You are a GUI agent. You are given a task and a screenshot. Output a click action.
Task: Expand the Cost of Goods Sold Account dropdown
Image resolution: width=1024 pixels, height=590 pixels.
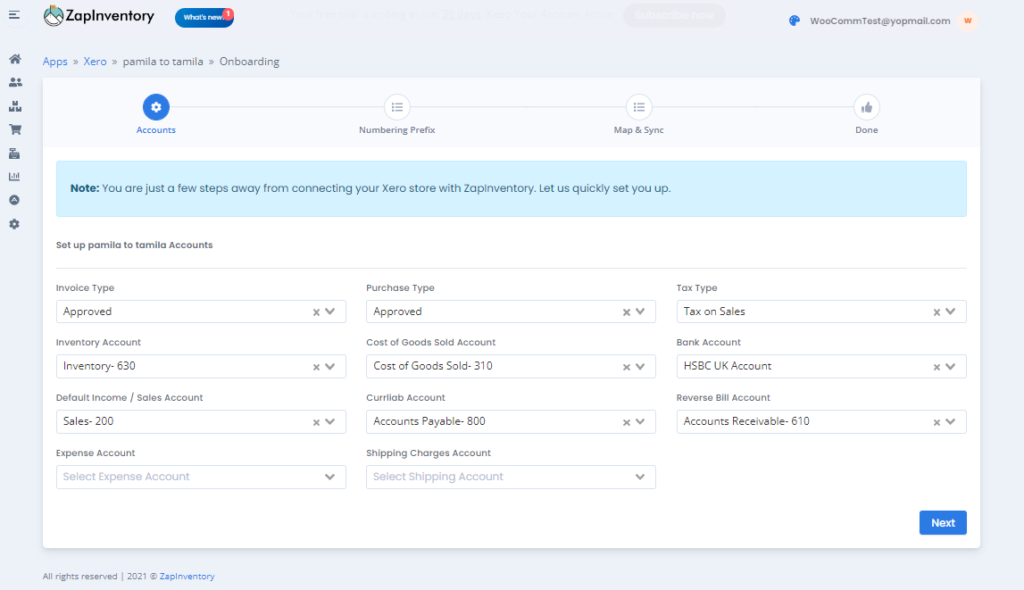641,366
